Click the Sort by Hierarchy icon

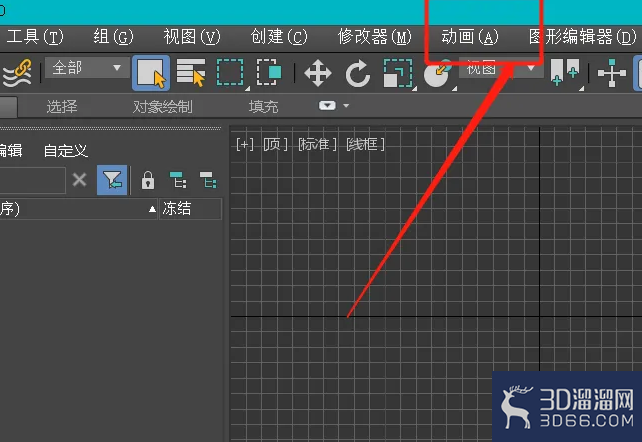pyautogui.click(x=178, y=180)
